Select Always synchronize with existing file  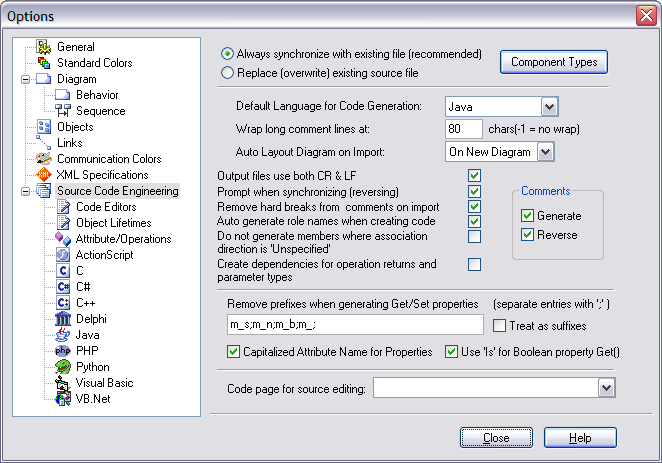coord(227,54)
